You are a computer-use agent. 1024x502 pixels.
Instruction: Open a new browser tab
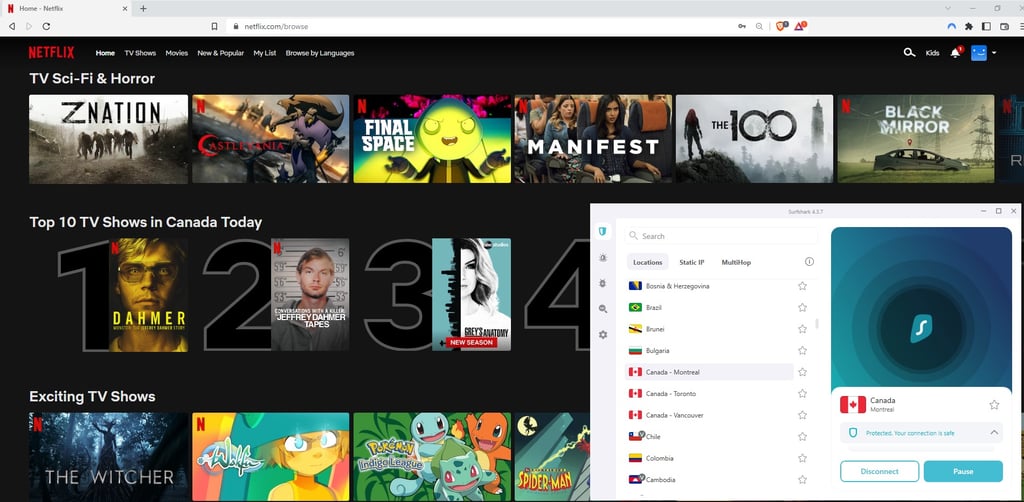coord(143,8)
